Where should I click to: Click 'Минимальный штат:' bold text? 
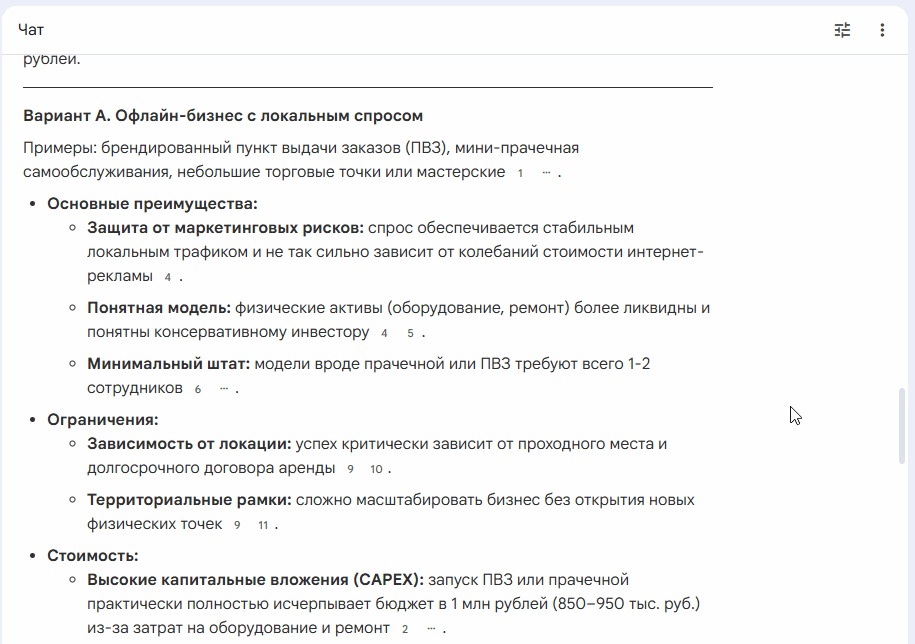169,363
